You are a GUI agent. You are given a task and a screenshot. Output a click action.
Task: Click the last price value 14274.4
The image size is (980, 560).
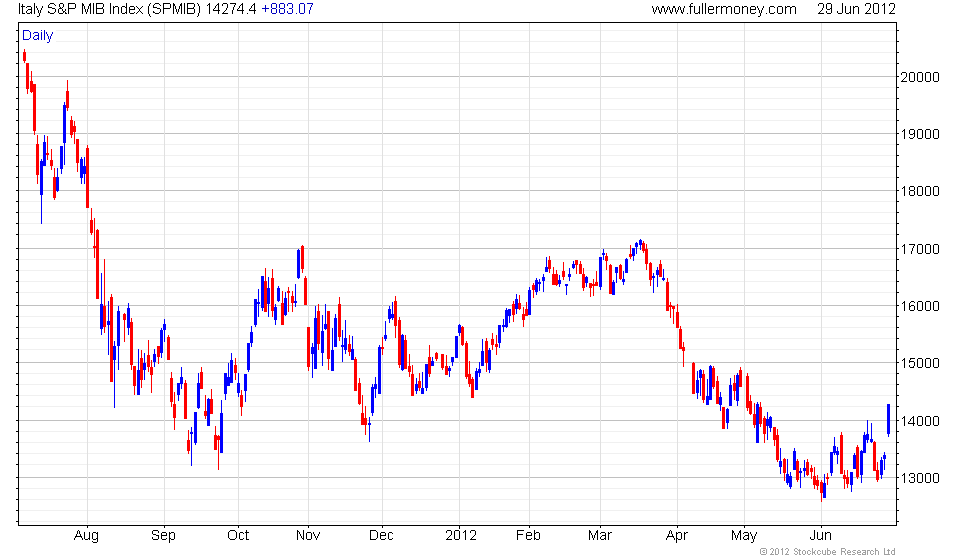pos(231,9)
